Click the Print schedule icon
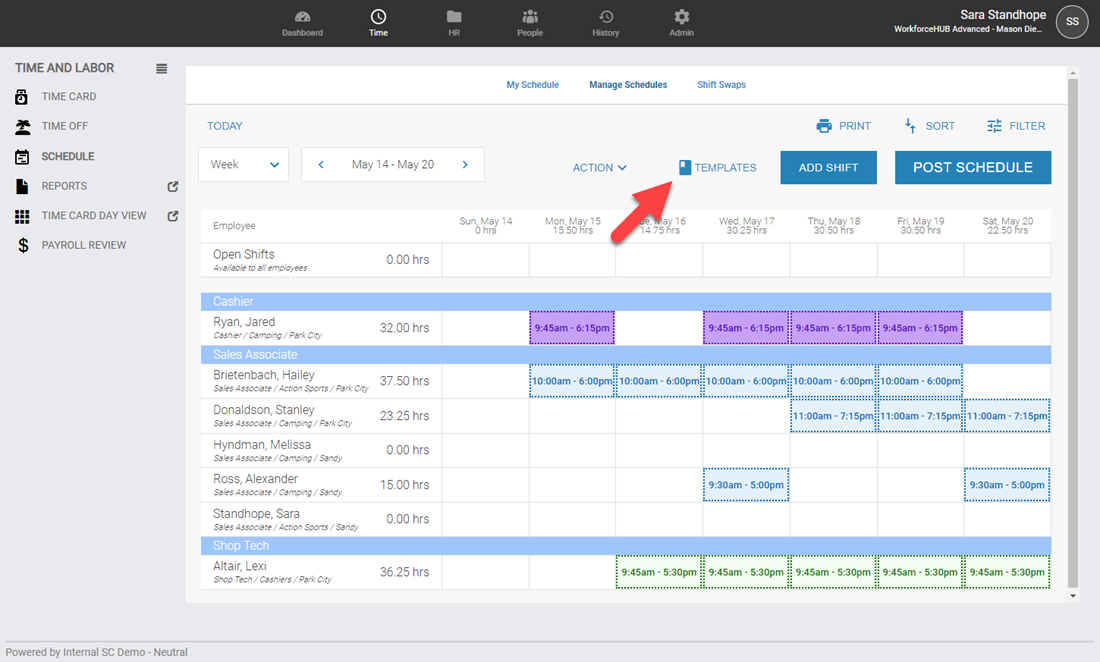This screenshot has height=662, width=1100. [824, 126]
